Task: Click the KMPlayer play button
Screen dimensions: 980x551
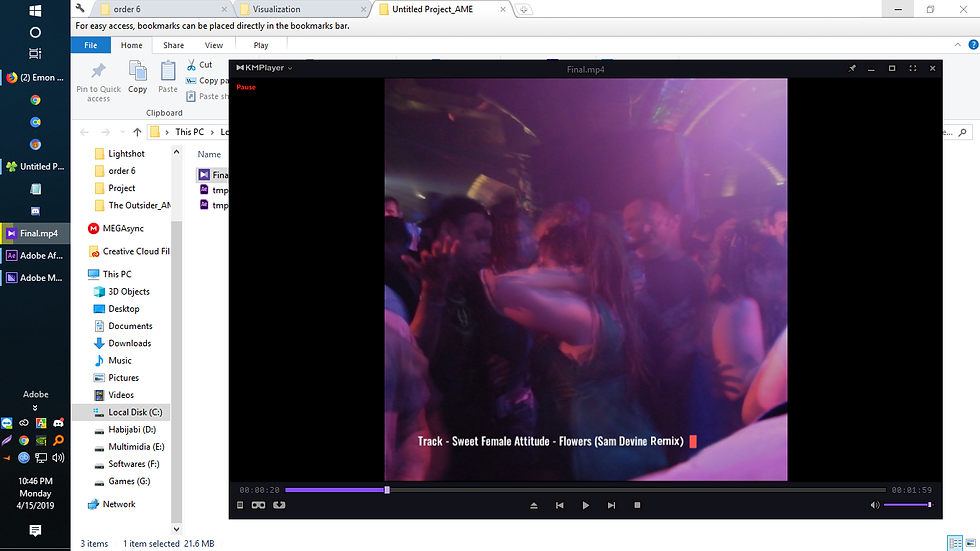Action: (x=585, y=505)
